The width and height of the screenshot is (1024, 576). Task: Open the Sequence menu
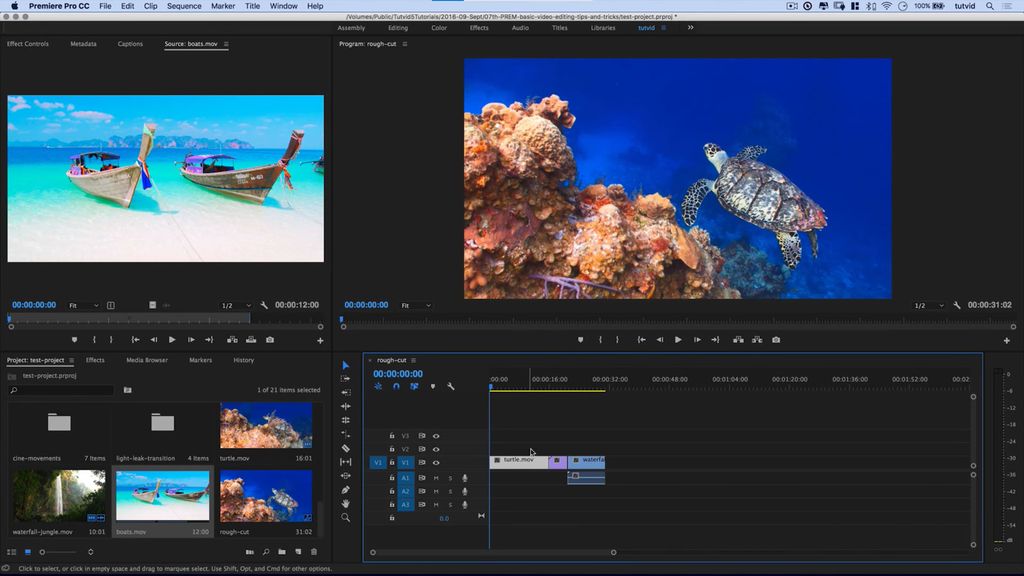(x=183, y=6)
